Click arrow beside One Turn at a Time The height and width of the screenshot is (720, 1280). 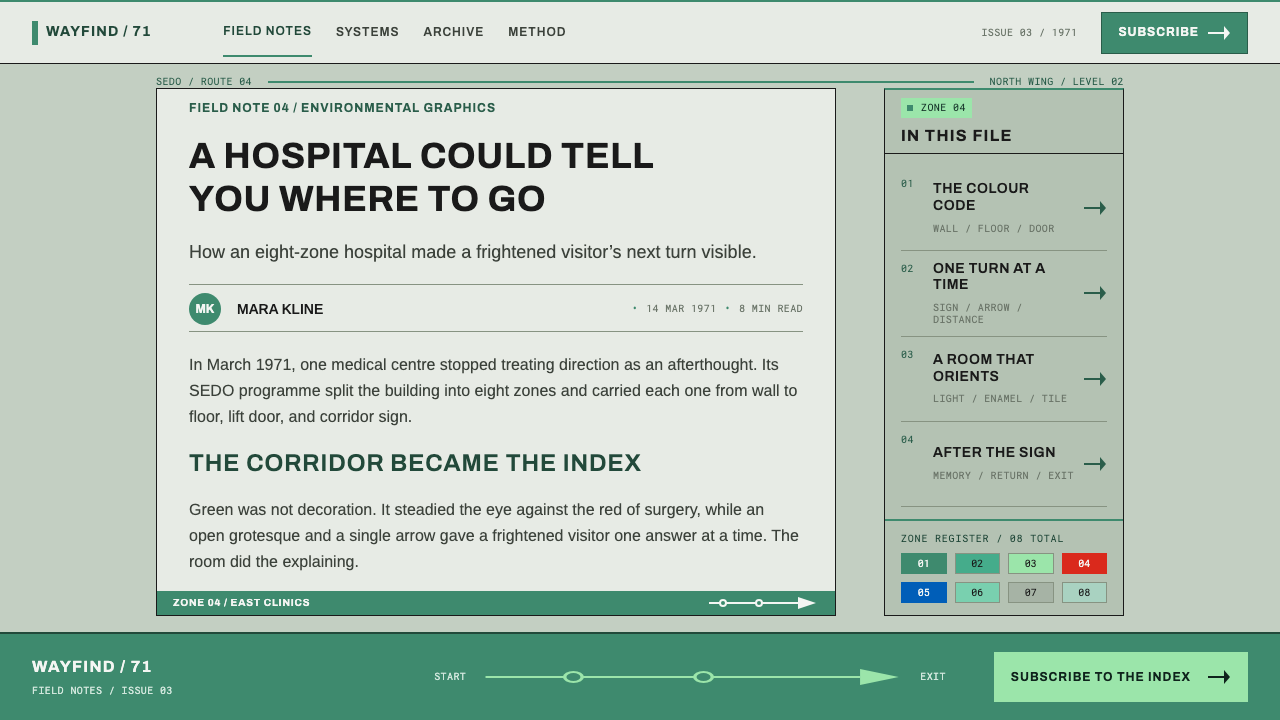(1095, 293)
